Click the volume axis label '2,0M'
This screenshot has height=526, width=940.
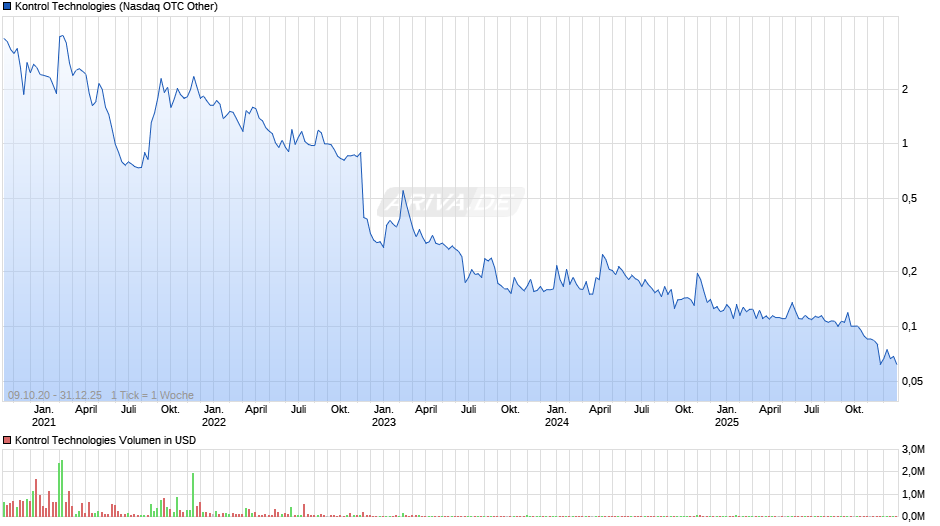tap(913, 471)
